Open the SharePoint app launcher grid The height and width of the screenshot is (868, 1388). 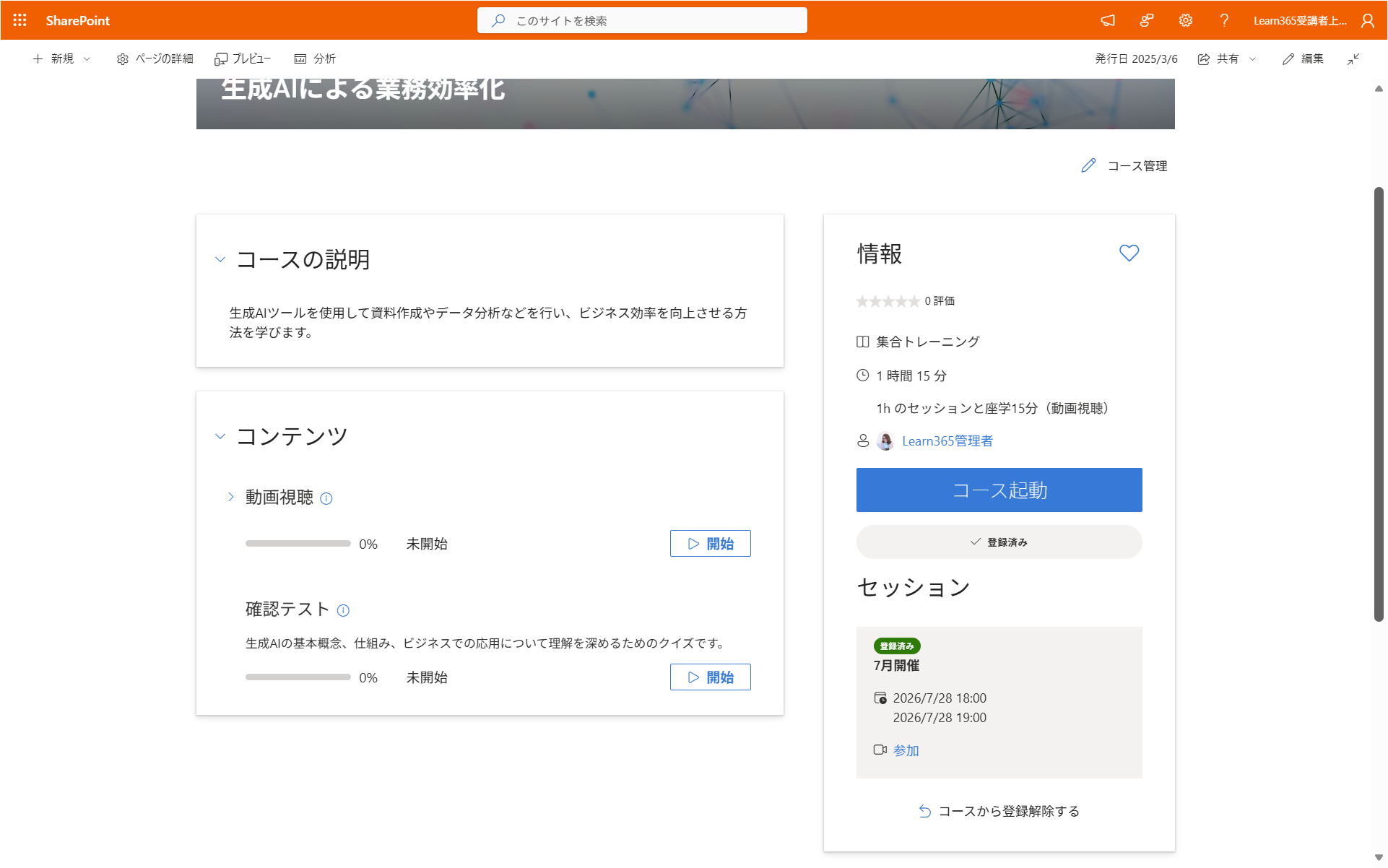point(19,20)
